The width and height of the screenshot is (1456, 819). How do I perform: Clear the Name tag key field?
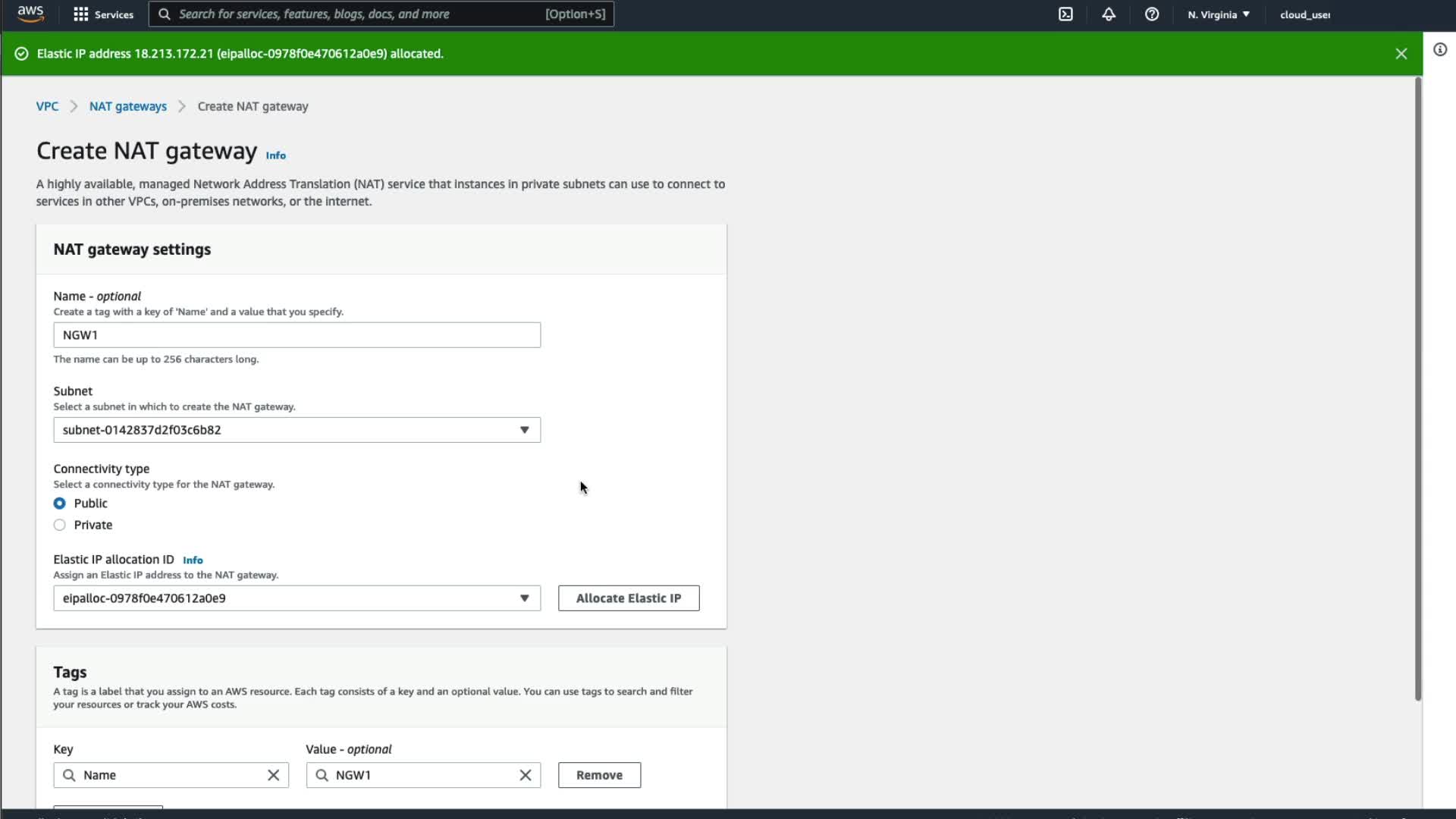[x=273, y=775]
